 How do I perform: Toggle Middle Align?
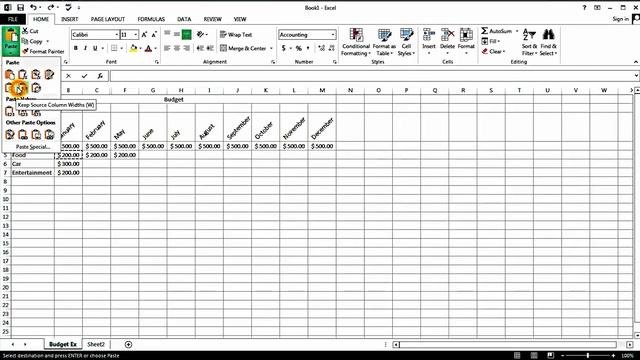pos(177,35)
